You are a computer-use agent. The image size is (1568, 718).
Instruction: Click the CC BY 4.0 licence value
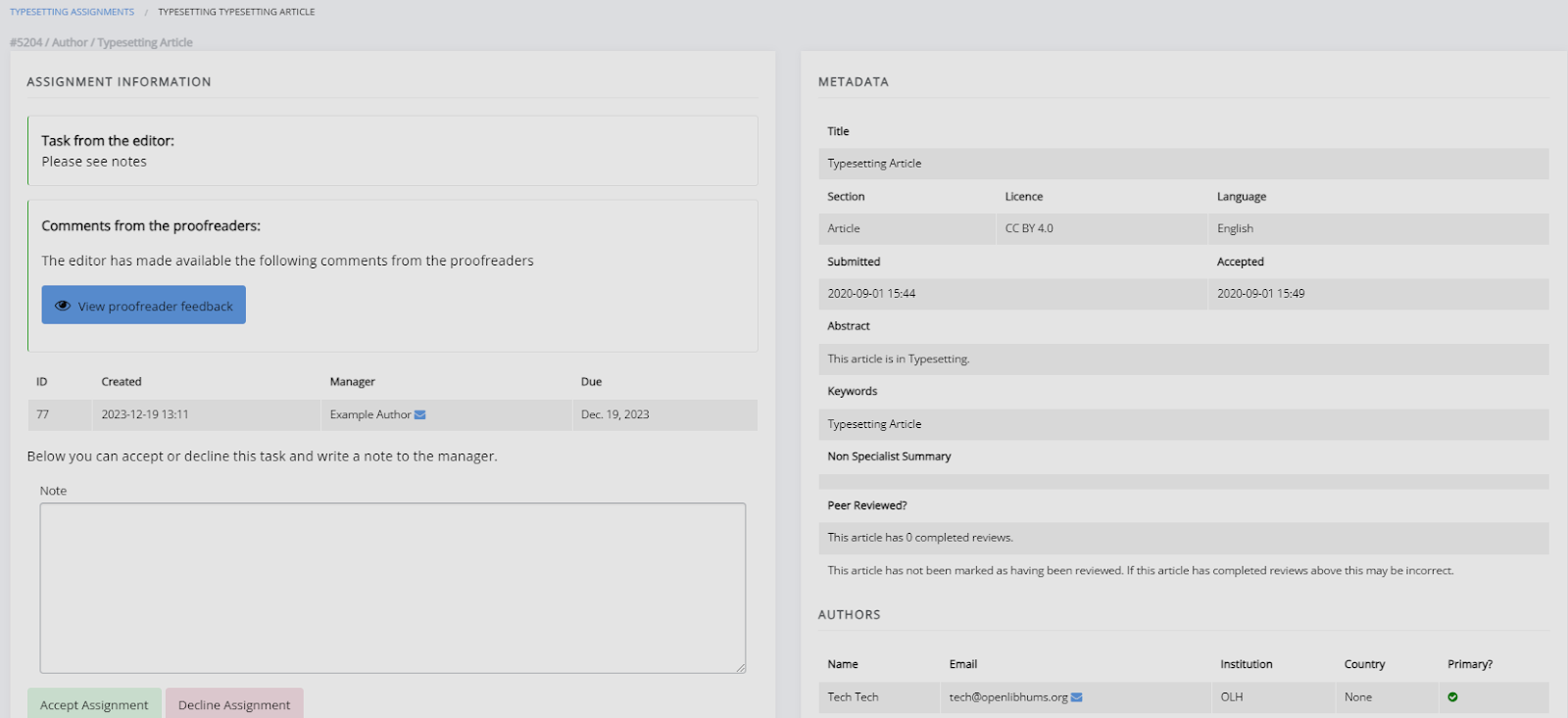[x=1029, y=228]
